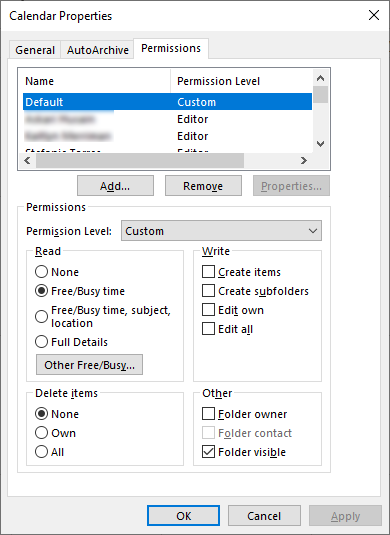Select the Permissions tab
The height and width of the screenshot is (535, 390).
coord(171,48)
